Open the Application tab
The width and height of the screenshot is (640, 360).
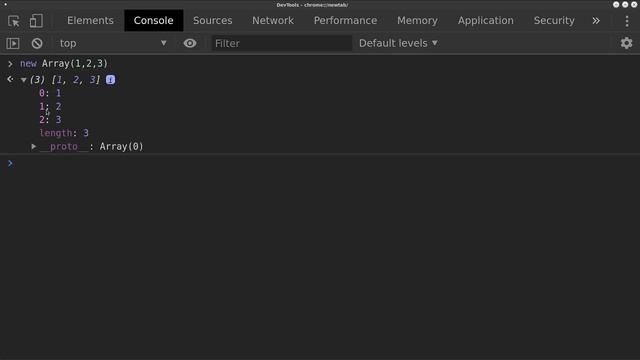(486, 20)
